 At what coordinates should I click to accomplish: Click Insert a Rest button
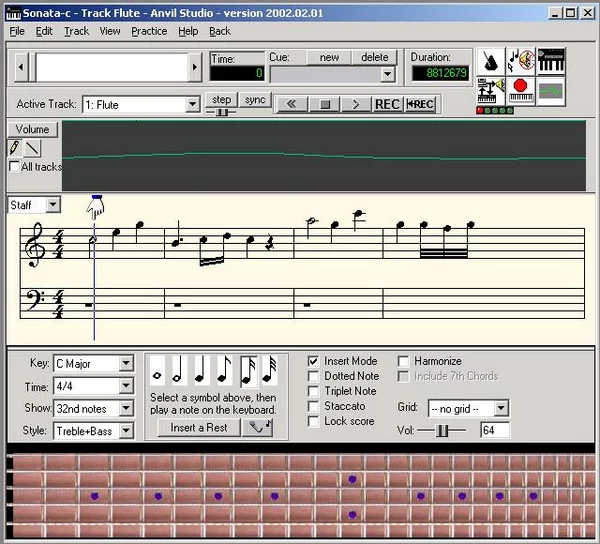[x=199, y=427]
